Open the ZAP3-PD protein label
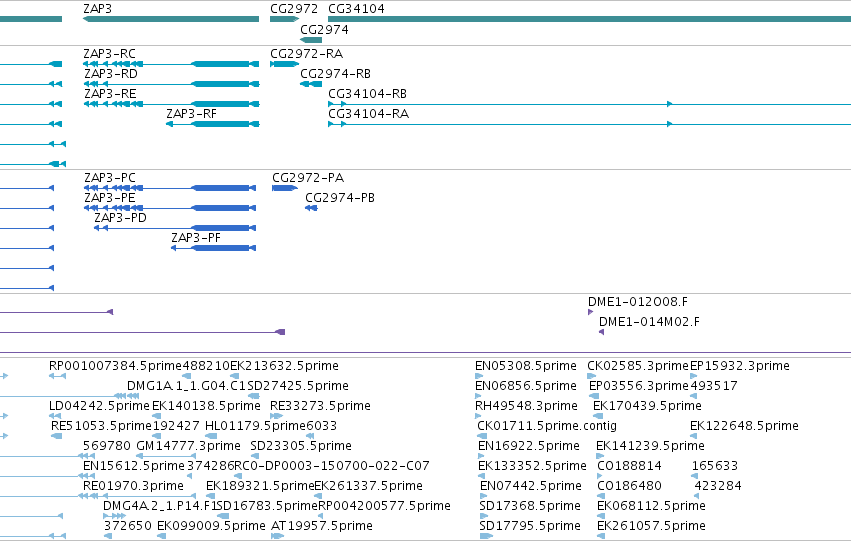The width and height of the screenshot is (851, 541). 120,218
